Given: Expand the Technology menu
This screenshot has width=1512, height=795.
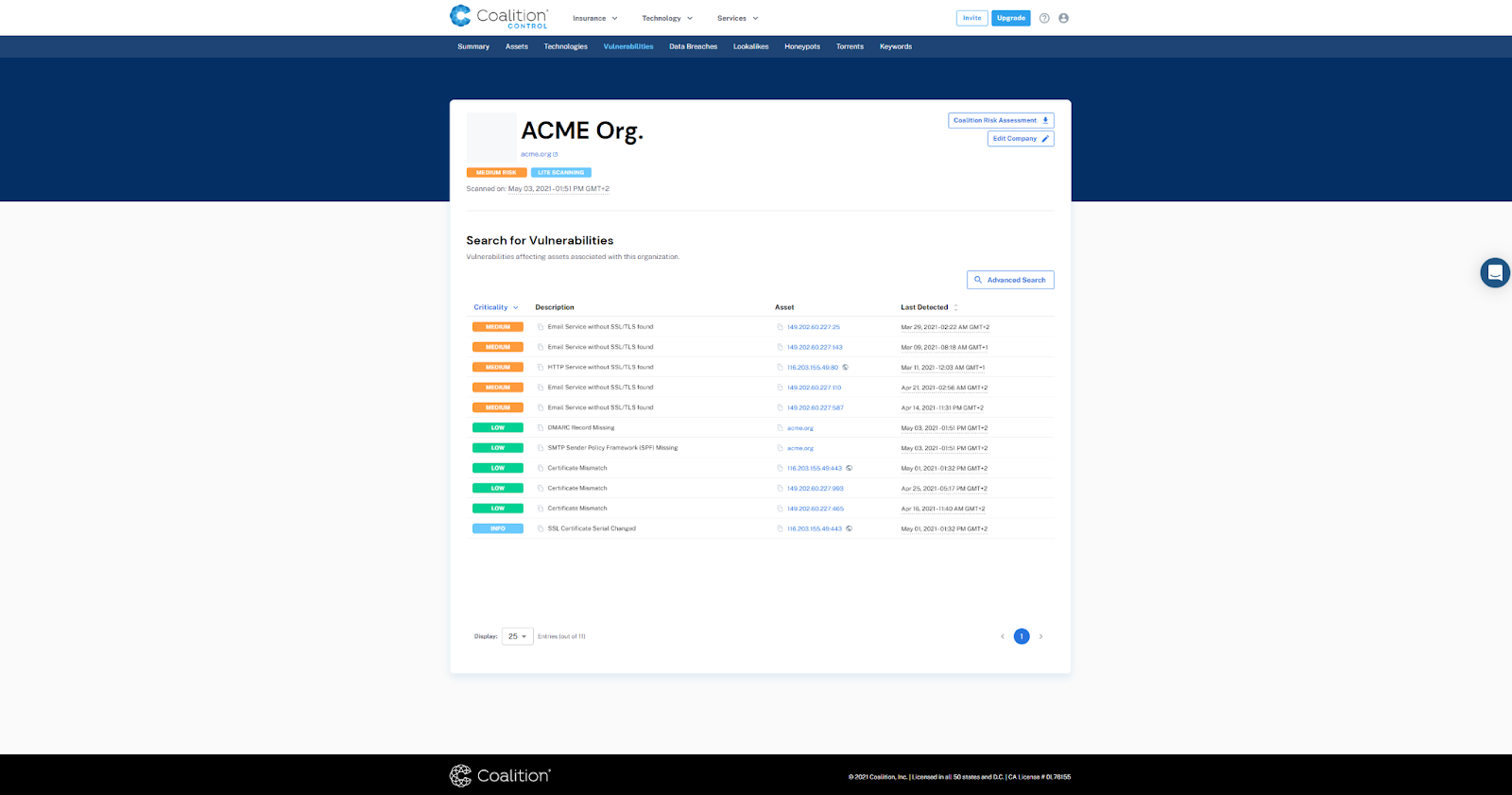Looking at the screenshot, I should click(667, 18).
